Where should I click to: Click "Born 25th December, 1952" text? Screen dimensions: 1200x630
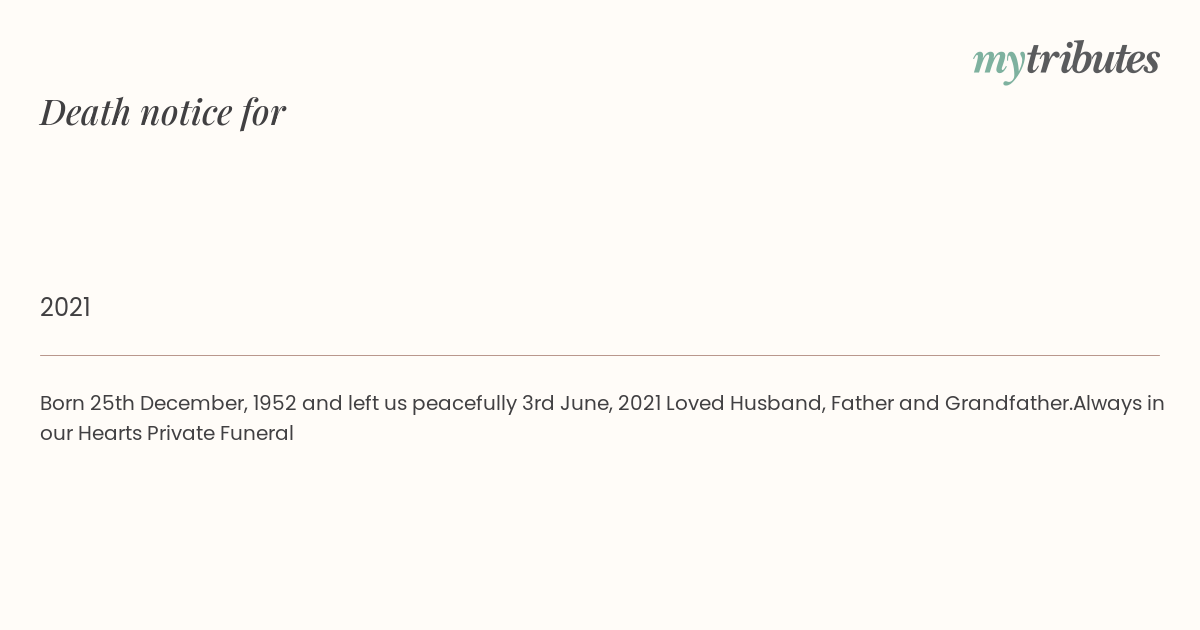pyautogui.click(x=168, y=403)
